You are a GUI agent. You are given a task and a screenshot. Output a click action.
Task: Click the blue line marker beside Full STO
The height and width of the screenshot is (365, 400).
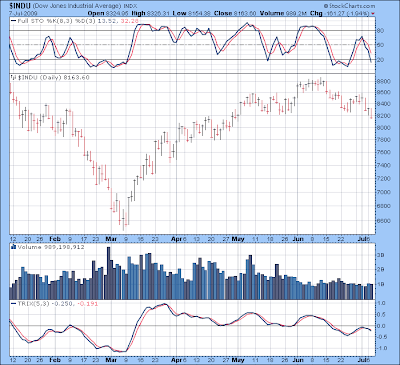coord(13,21)
